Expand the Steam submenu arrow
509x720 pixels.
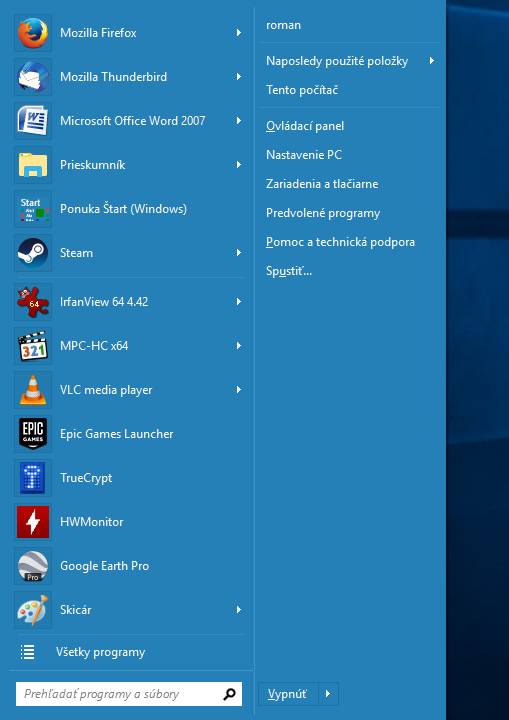click(239, 253)
